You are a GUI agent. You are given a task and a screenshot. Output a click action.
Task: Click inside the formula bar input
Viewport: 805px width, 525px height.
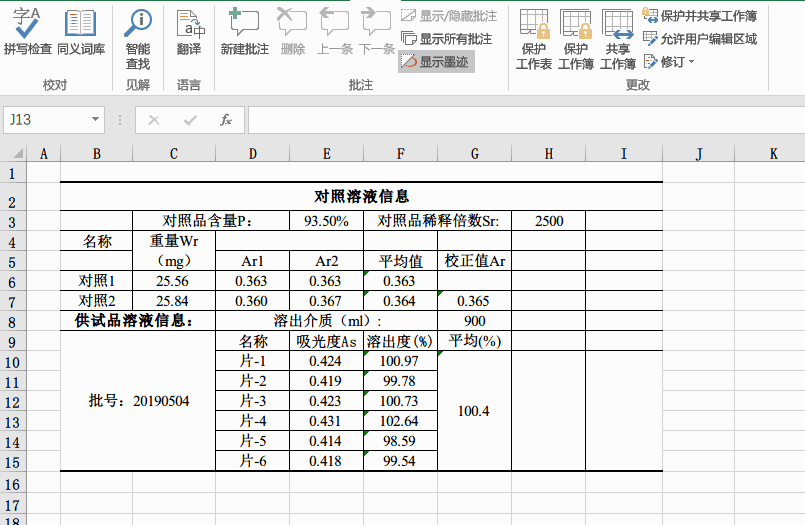pos(526,120)
